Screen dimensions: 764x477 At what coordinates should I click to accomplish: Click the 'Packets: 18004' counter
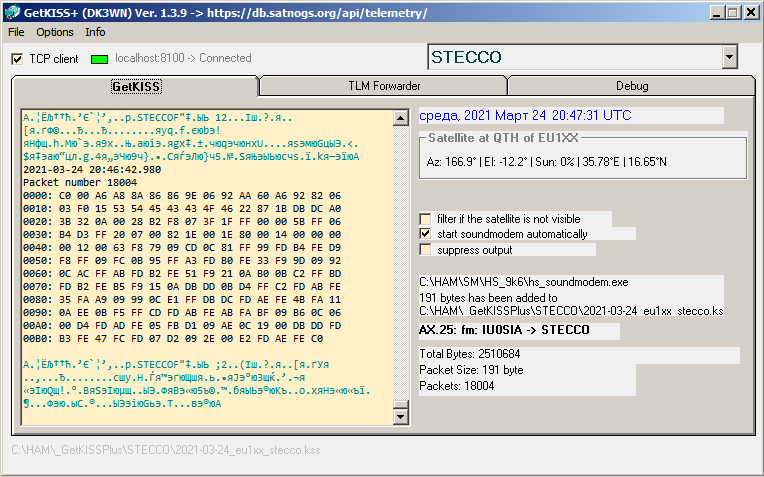[457, 386]
